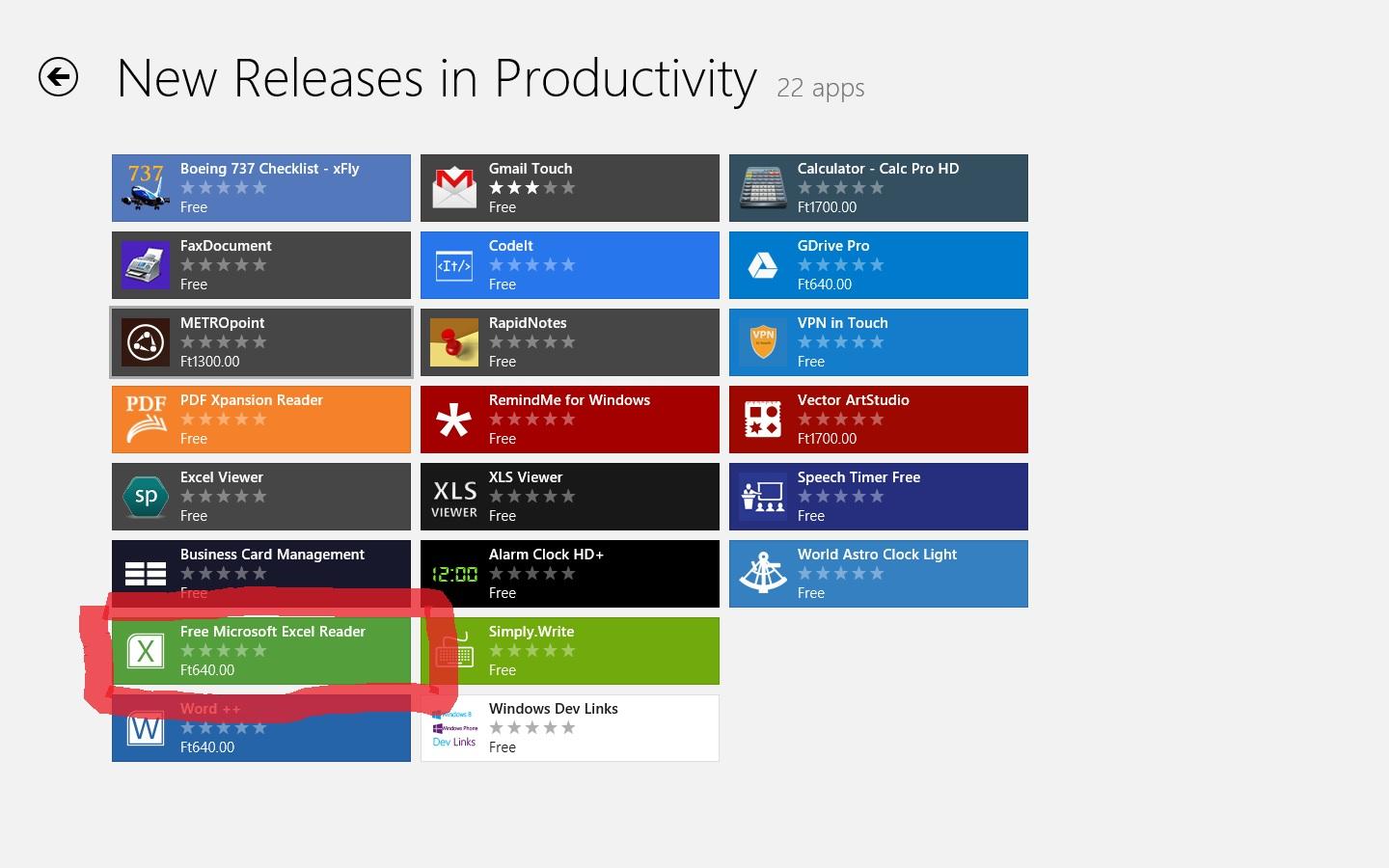Select the Speech Timer Free name
The width and height of the screenshot is (1389, 868).
coord(858,477)
